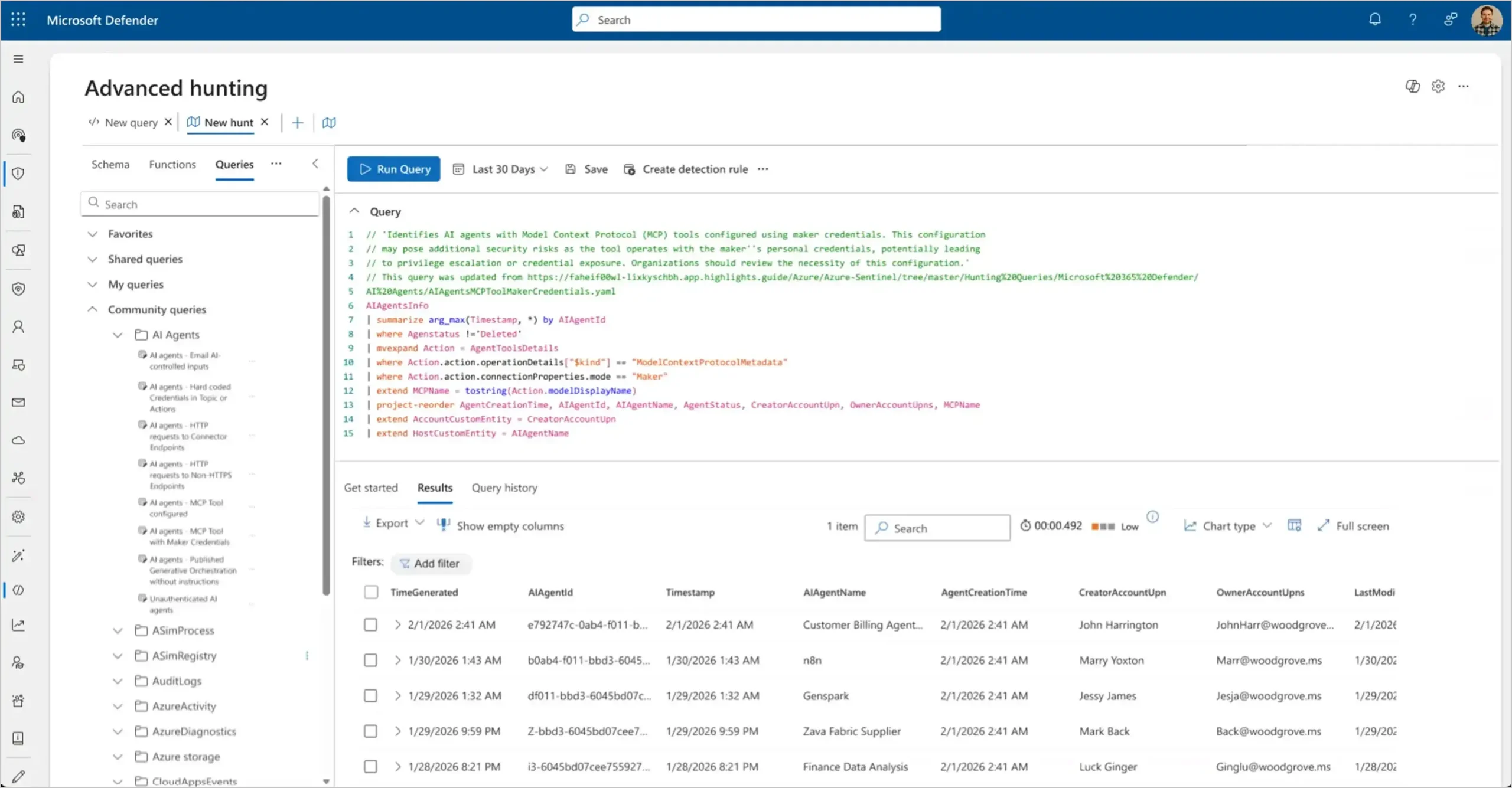The height and width of the screenshot is (788, 1512).
Task: Close the New hunt tab
Action: coord(265,122)
